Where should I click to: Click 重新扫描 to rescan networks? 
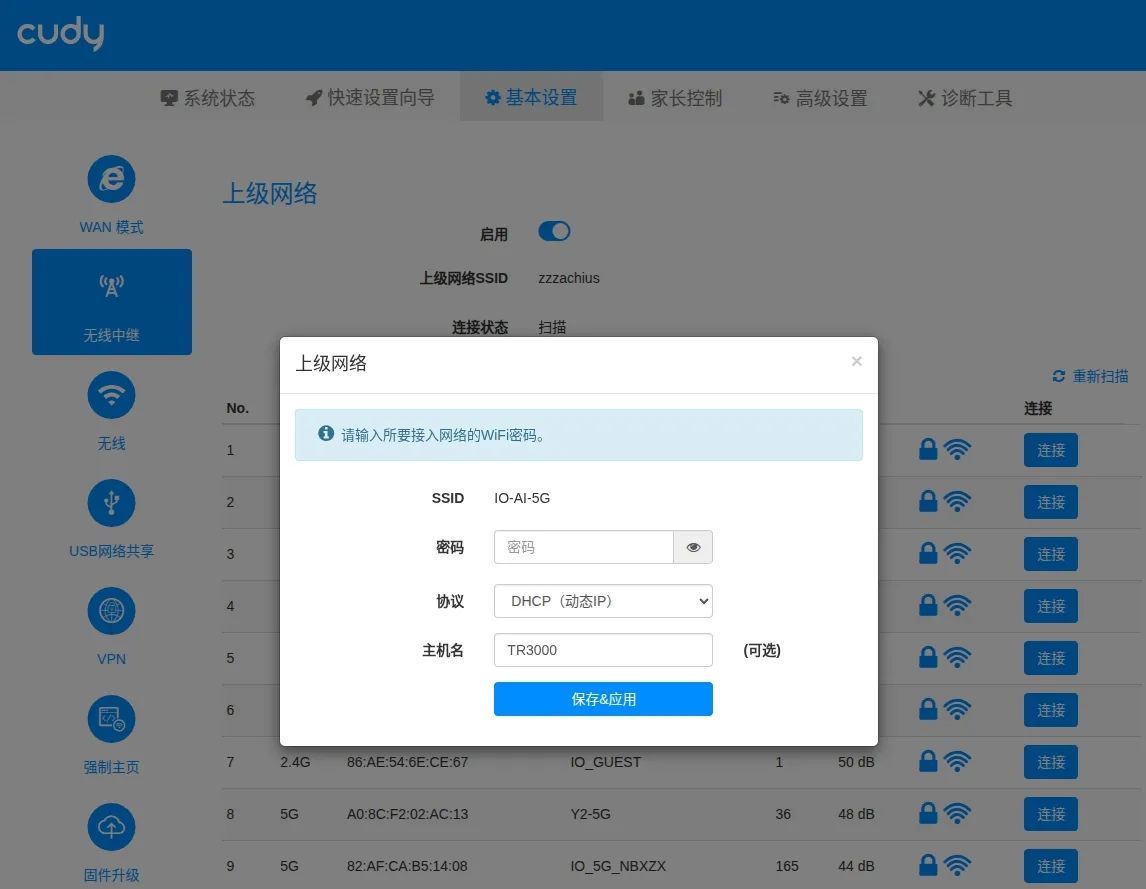point(1090,376)
